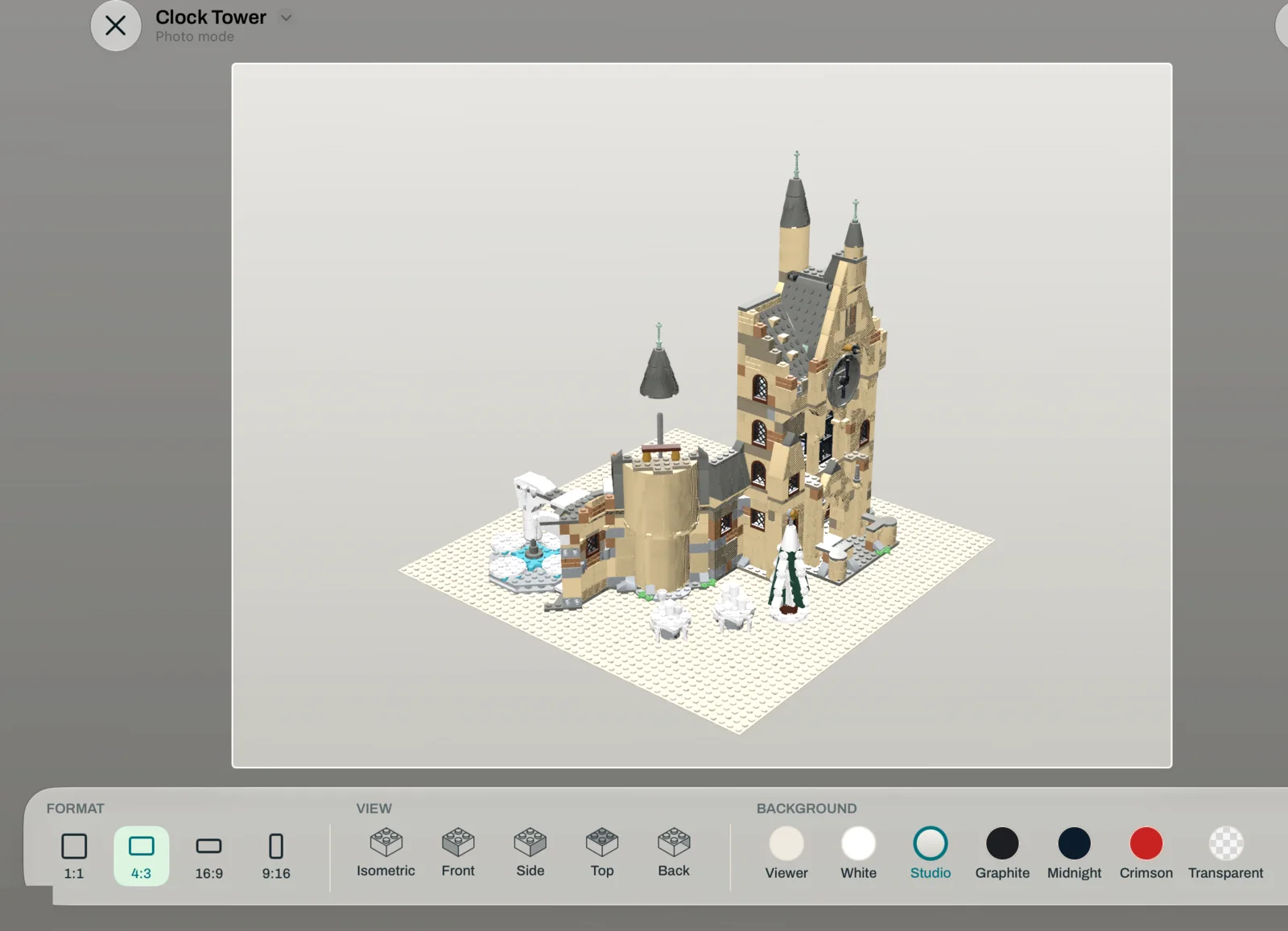Choose 16:9 widescreen format
Viewport: 1288px width, 931px height.
pos(208,856)
